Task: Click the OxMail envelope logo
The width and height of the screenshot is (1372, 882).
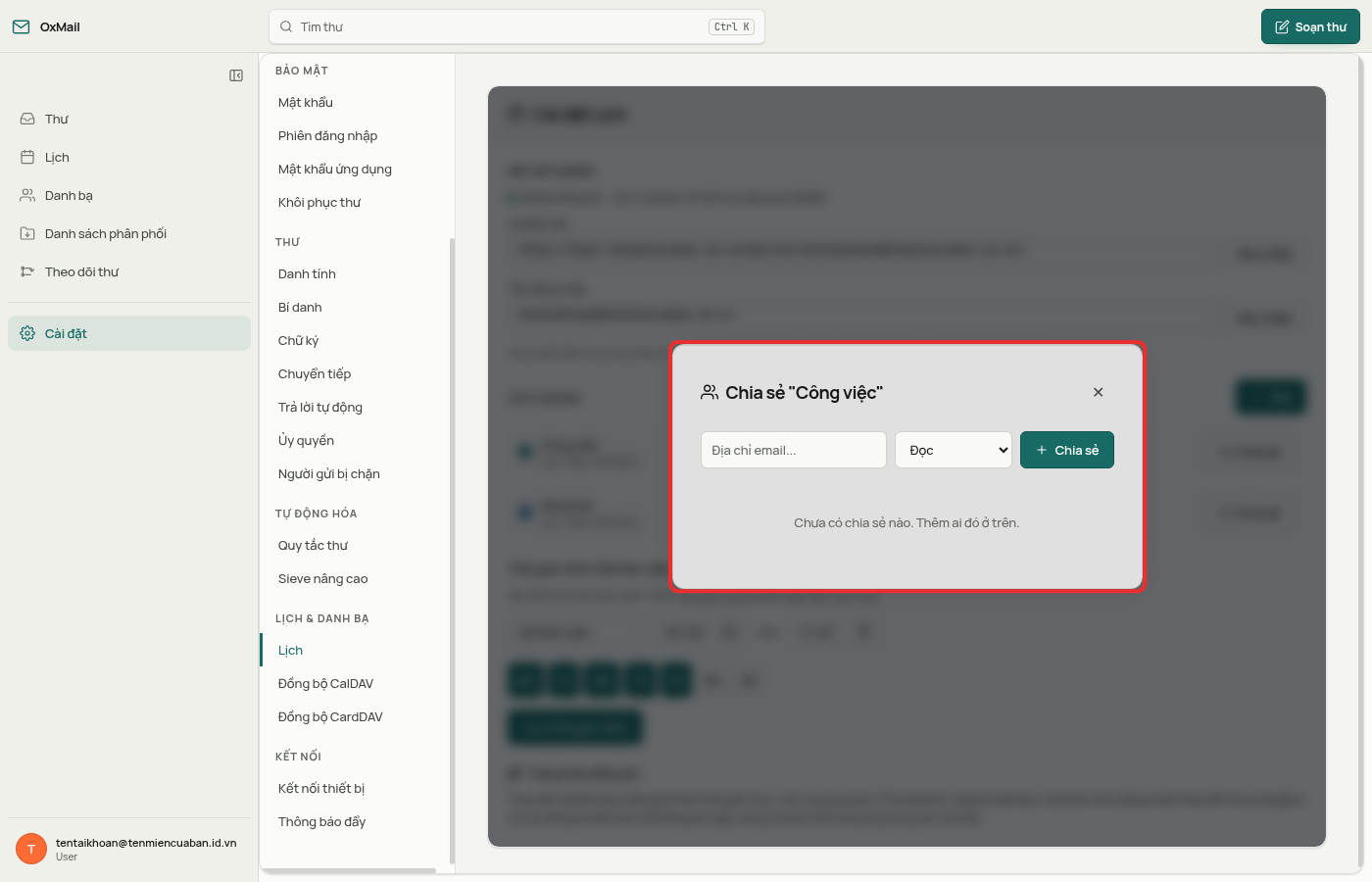Action: (x=21, y=26)
